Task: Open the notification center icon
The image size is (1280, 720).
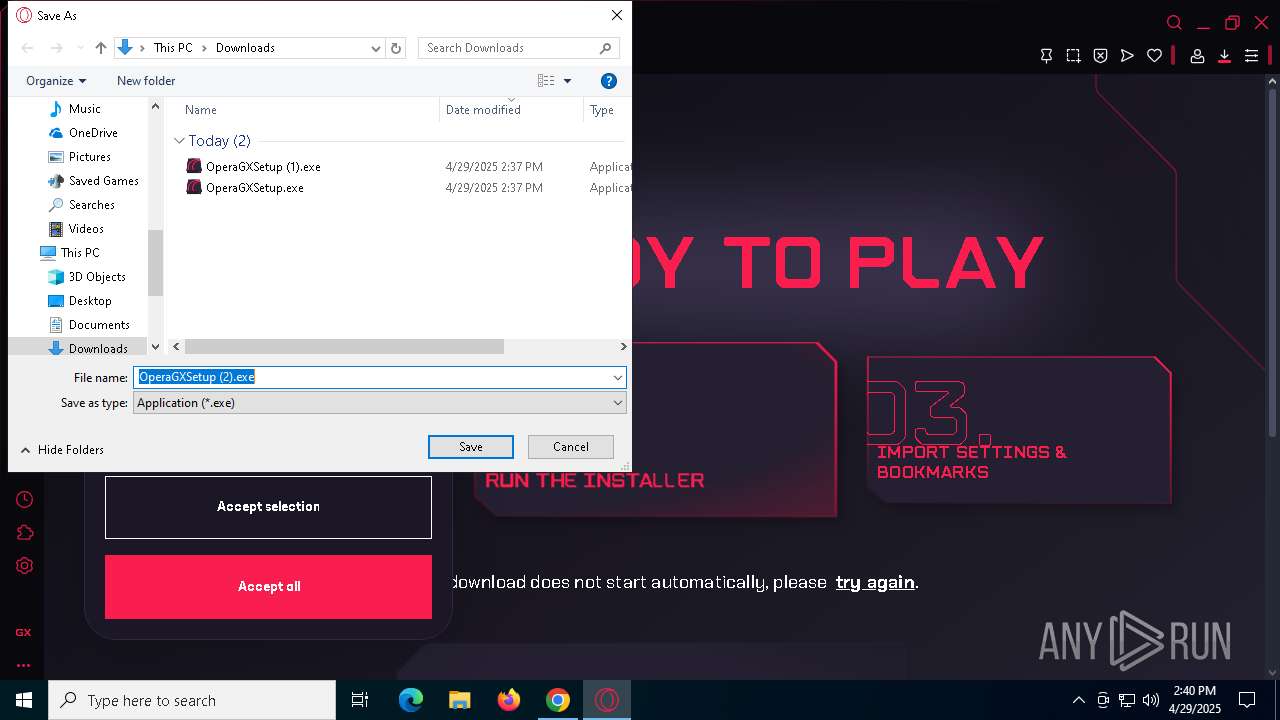Action: (x=1247, y=700)
